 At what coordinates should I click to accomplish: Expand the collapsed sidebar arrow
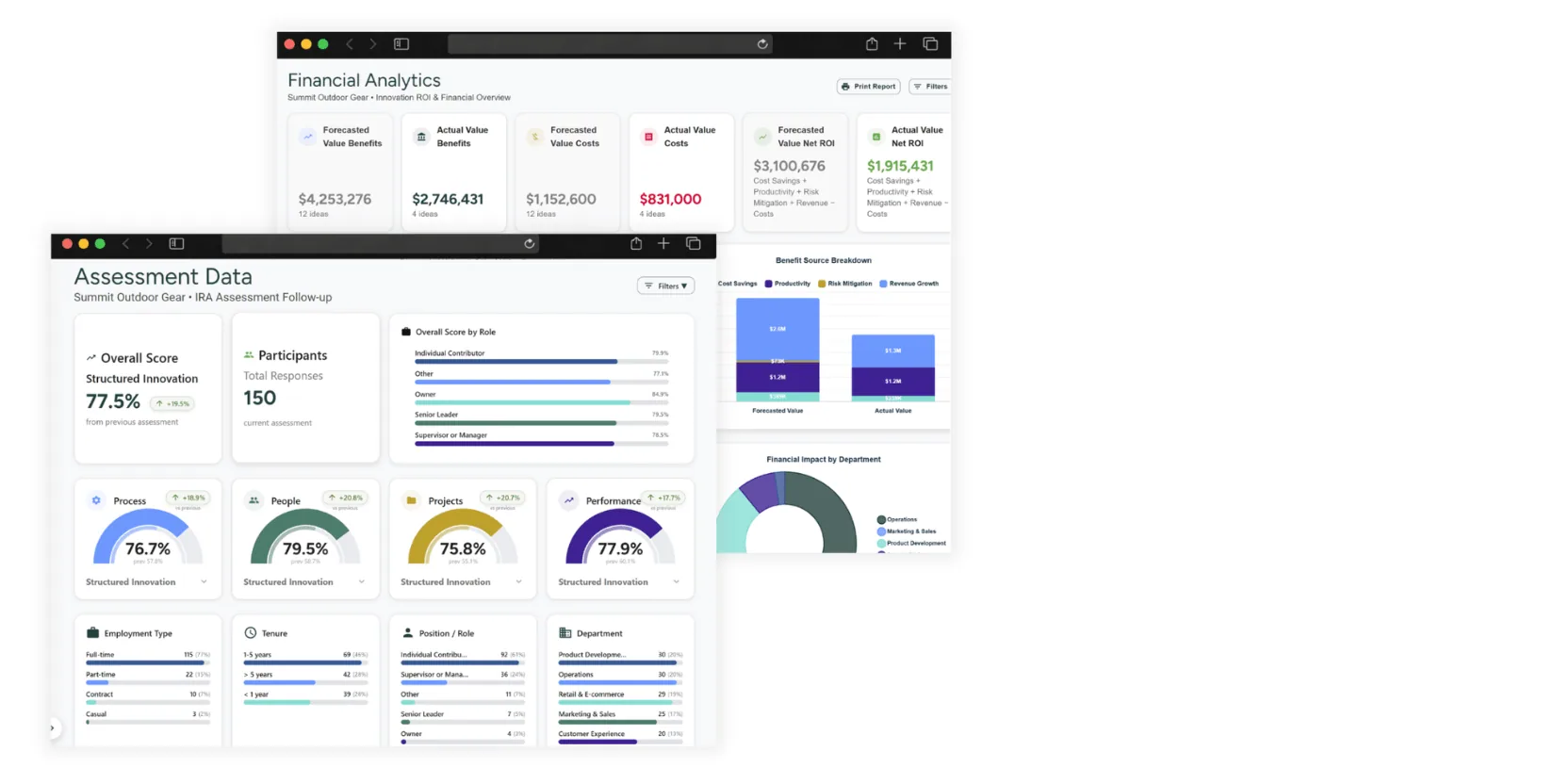pyautogui.click(x=53, y=727)
